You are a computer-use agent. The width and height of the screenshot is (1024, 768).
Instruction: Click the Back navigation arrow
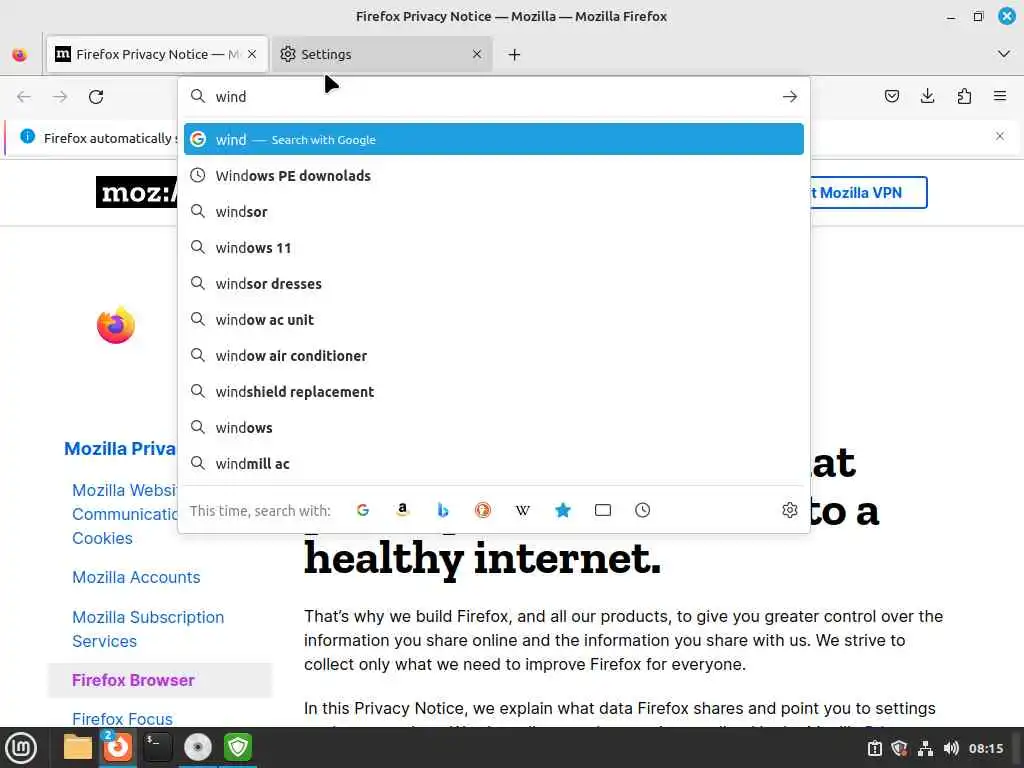[x=24, y=97]
